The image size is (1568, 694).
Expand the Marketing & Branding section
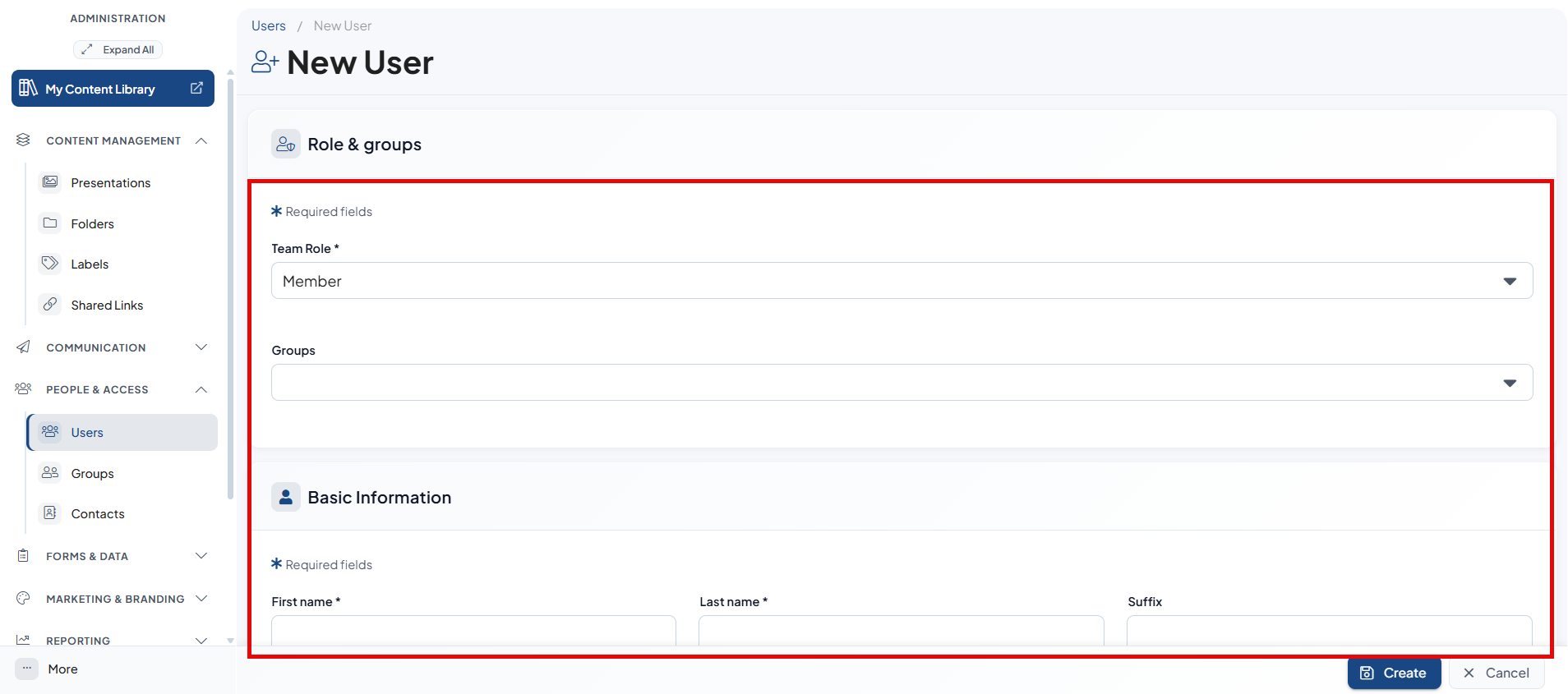pos(201,599)
